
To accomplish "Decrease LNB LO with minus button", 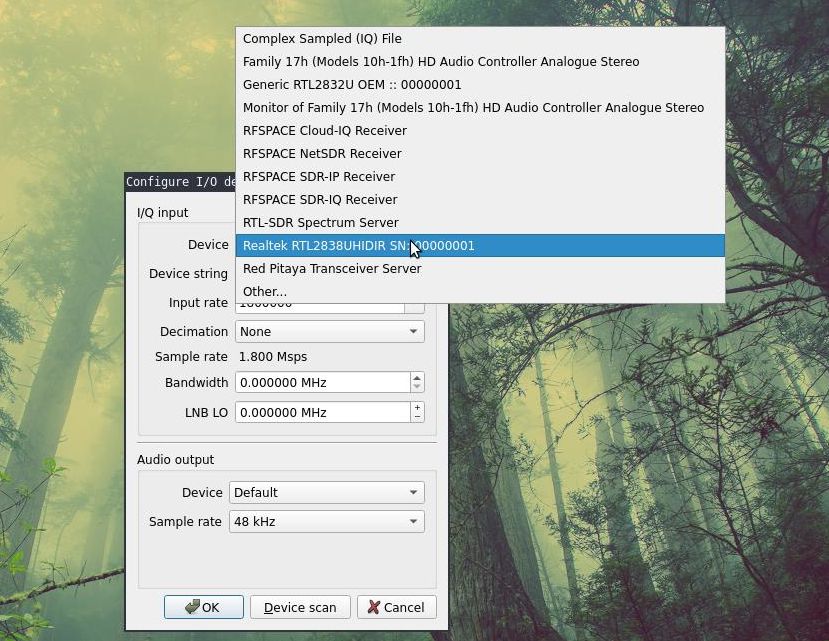I will coord(417,417).
